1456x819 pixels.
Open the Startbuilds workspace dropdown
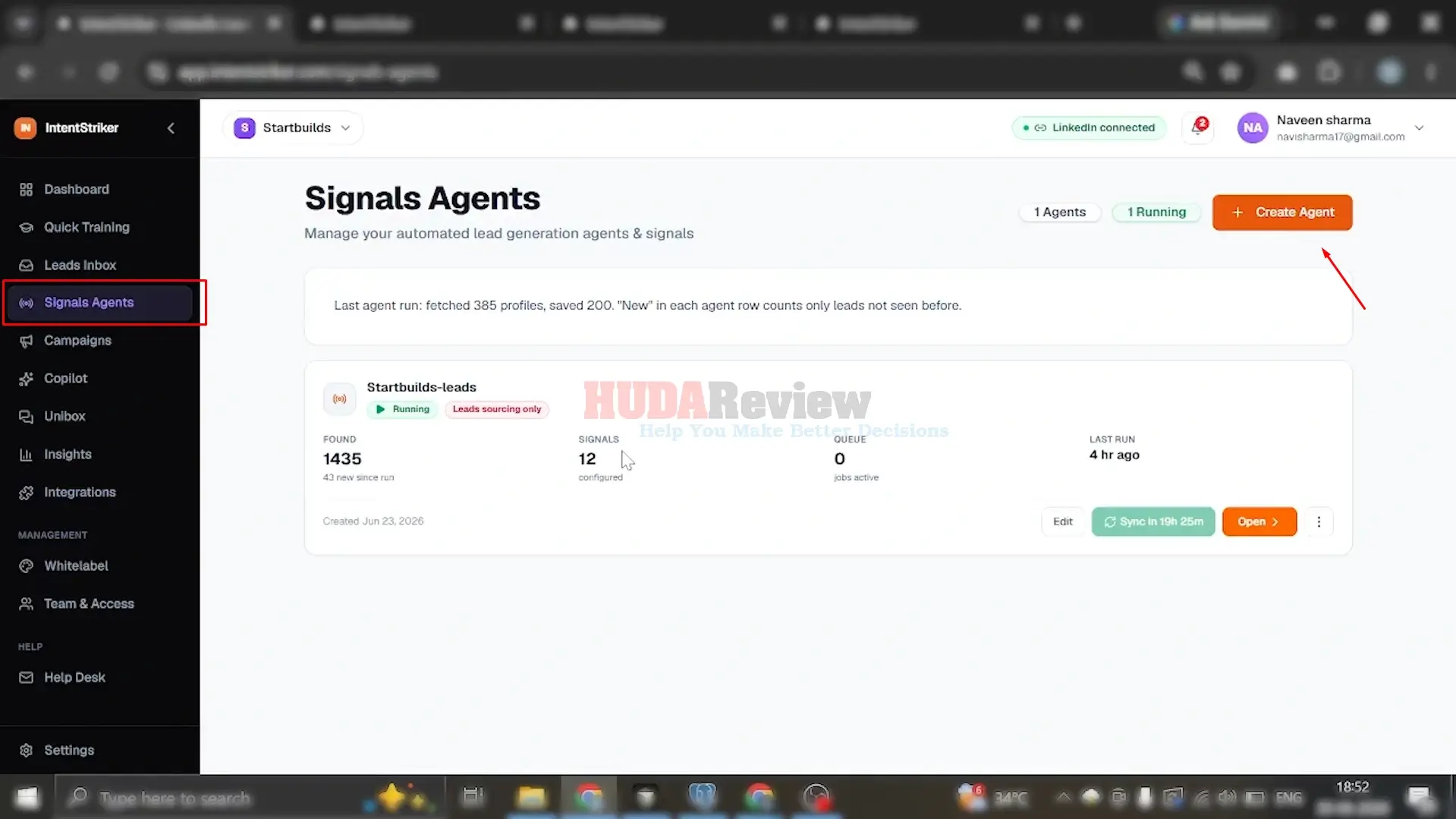[293, 128]
